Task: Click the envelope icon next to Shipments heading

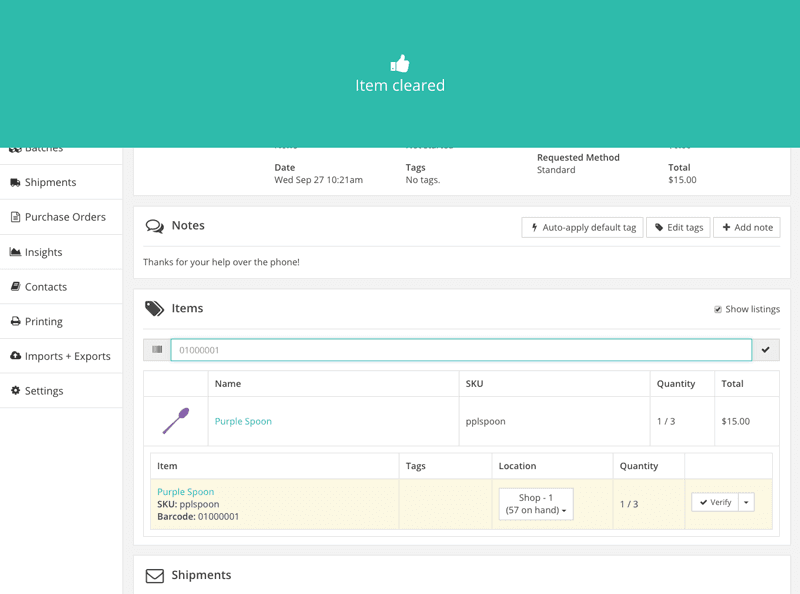Action: coord(155,576)
